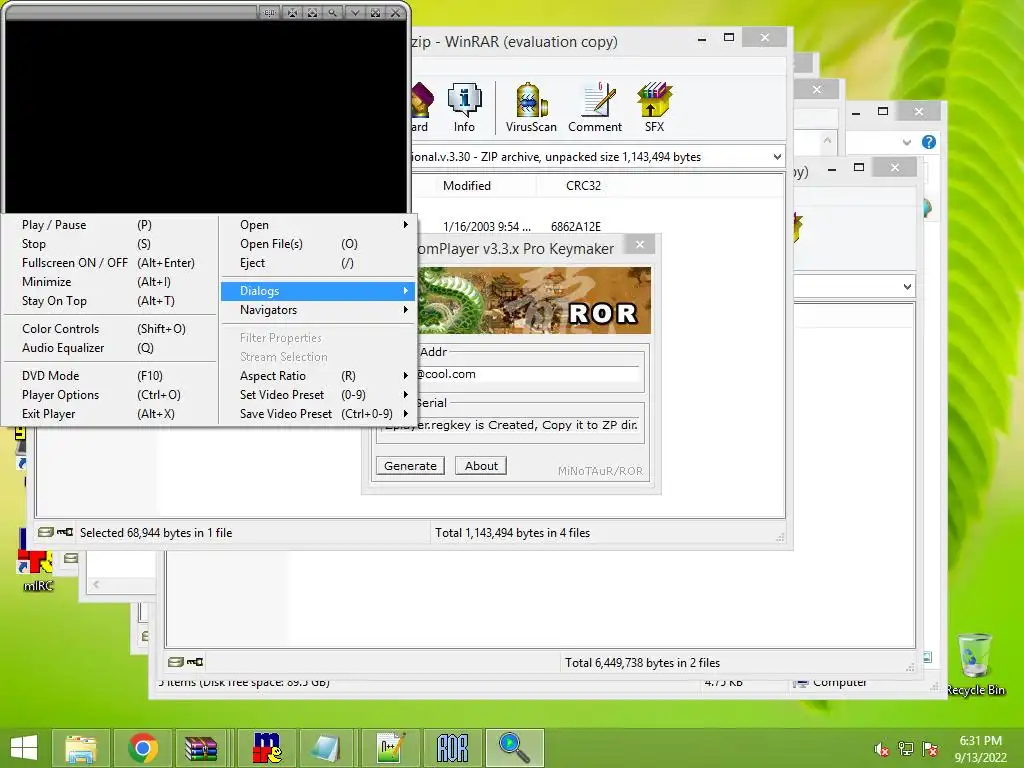The width and height of the screenshot is (1024, 768).
Task: Click 'Total 6,449,738 bytes in 2 files' status text
Action: 642,663
